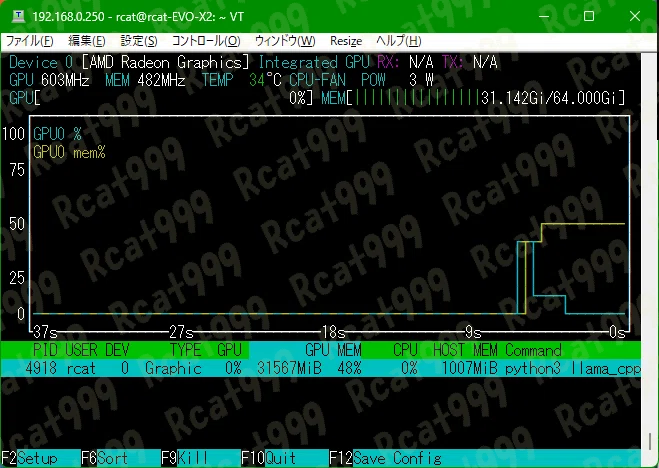This screenshot has height=468, width=659.
Task: Click the USER column header
Action: (x=81, y=350)
